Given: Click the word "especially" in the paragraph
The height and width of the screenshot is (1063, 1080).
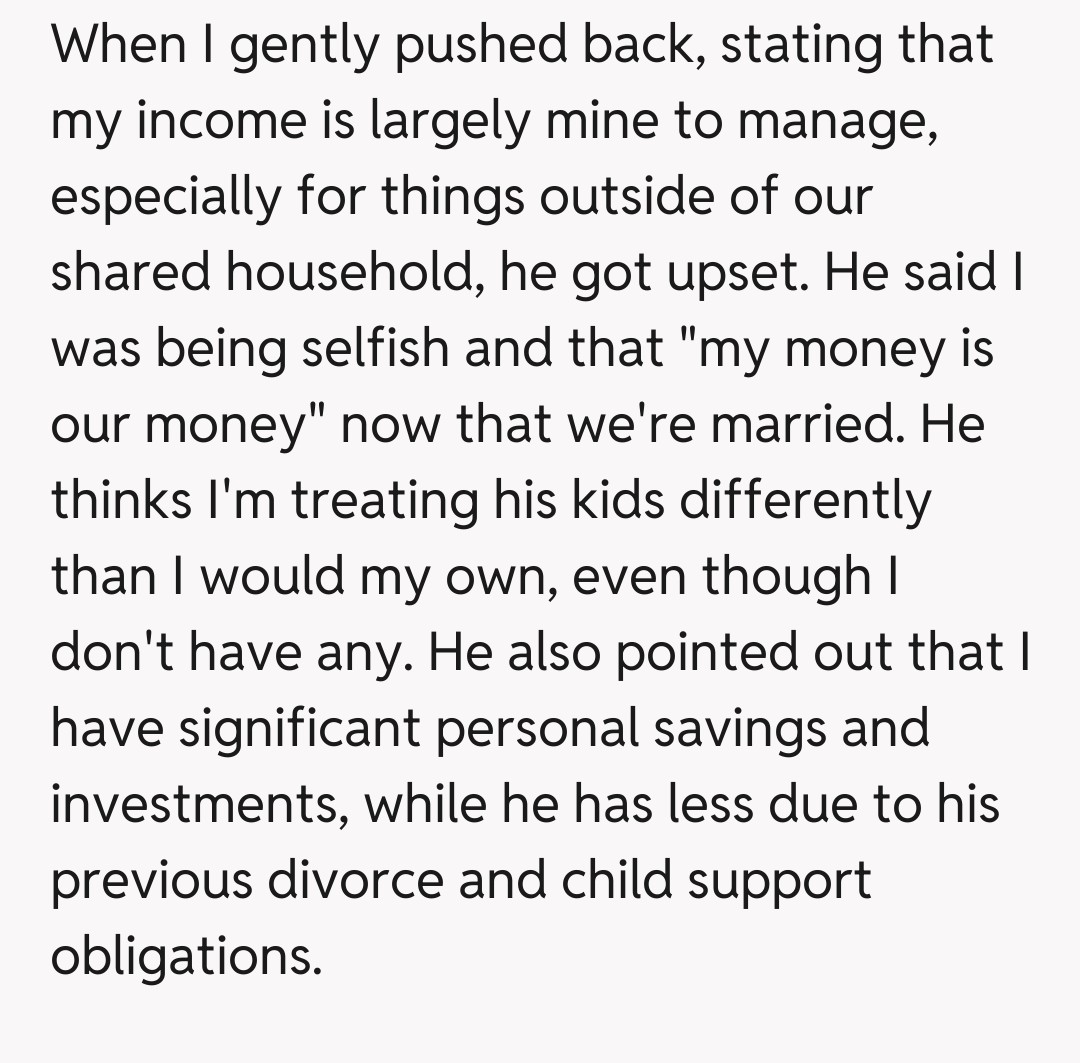Looking at the screenshot, I should (167, 196).
